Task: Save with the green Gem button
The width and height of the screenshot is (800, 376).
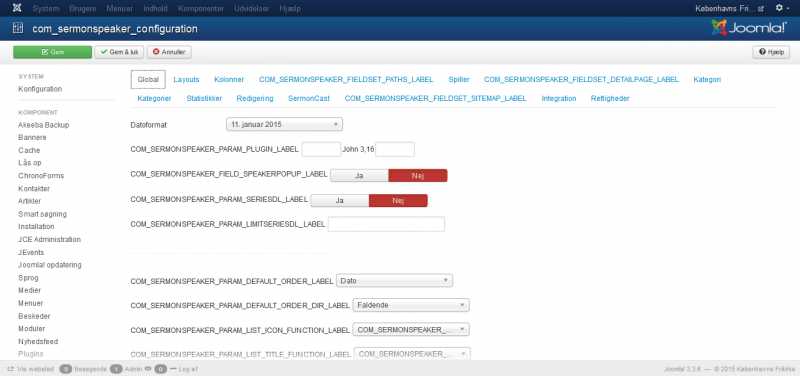Action: click(53, 52)
